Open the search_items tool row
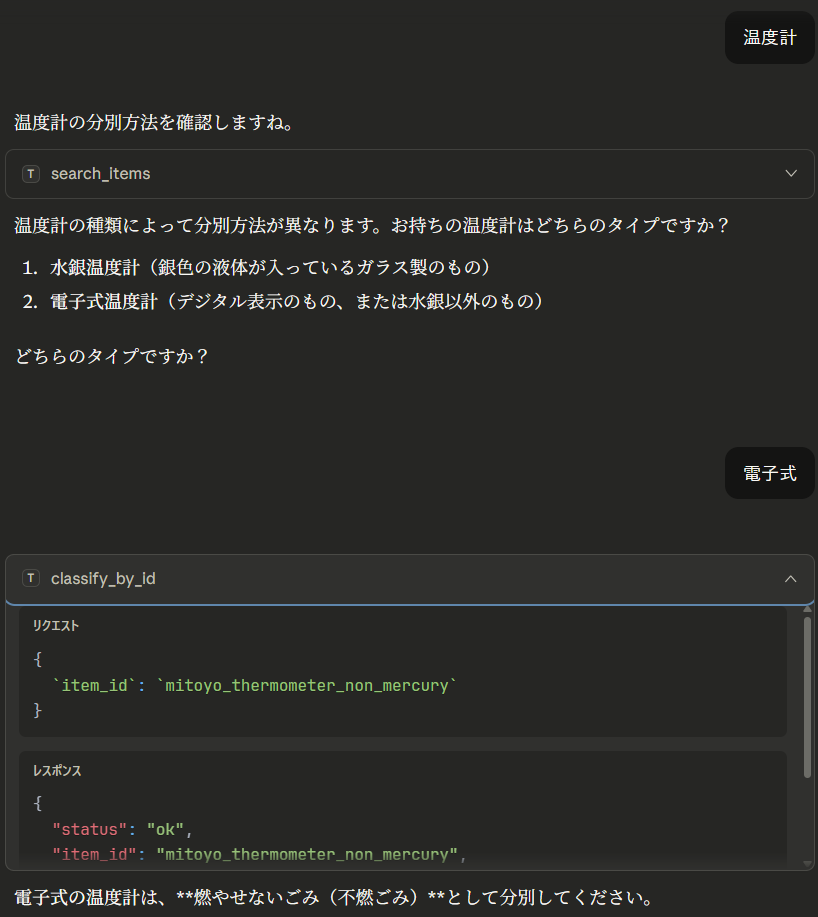This screenshot has height=917, width=818. coord(409,174)
